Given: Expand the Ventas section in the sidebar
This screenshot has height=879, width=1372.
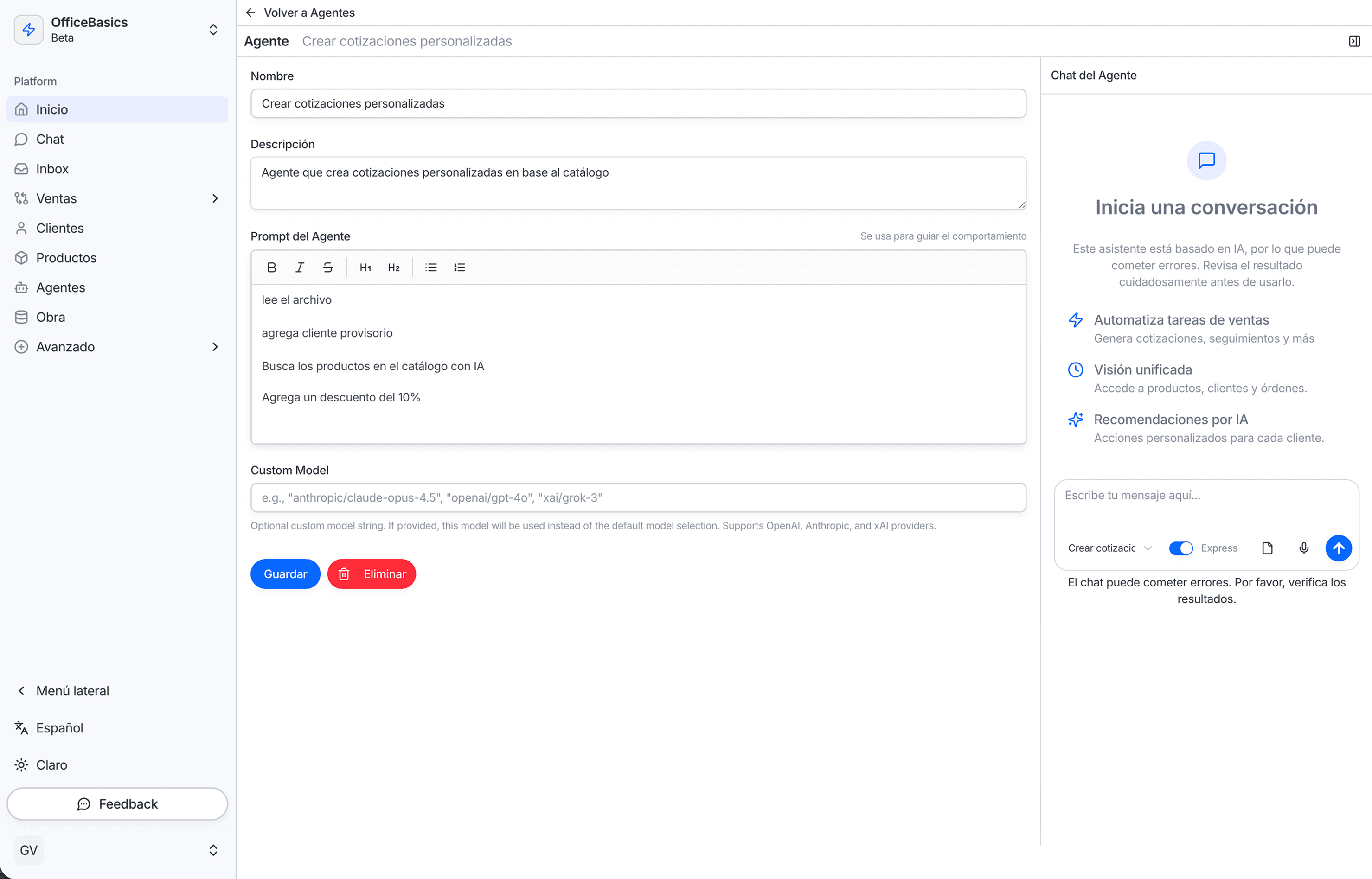Looking at the screenshot, I should [x=215, y=198].
